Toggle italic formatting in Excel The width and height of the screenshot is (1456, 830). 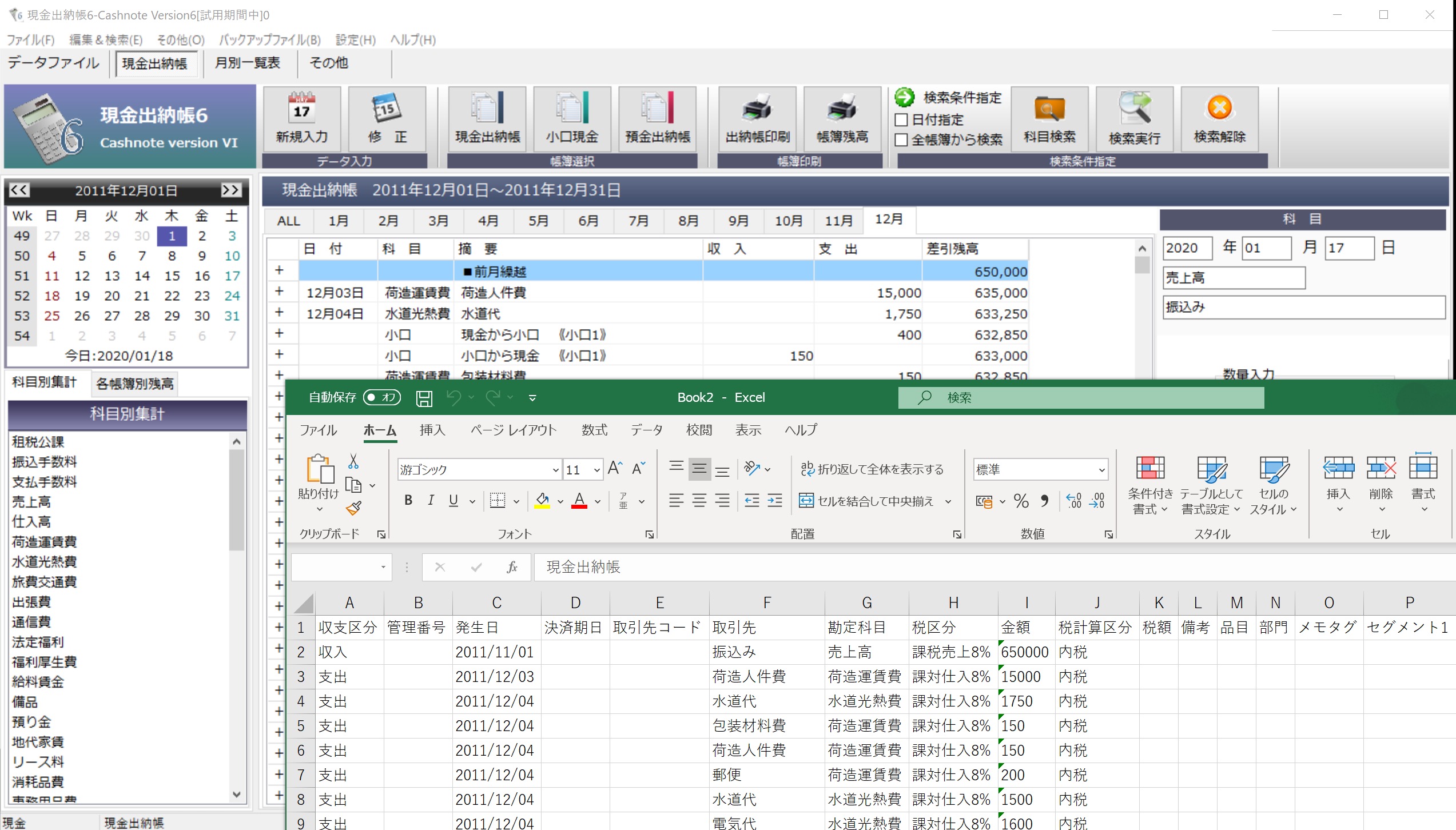pos(431,501)
